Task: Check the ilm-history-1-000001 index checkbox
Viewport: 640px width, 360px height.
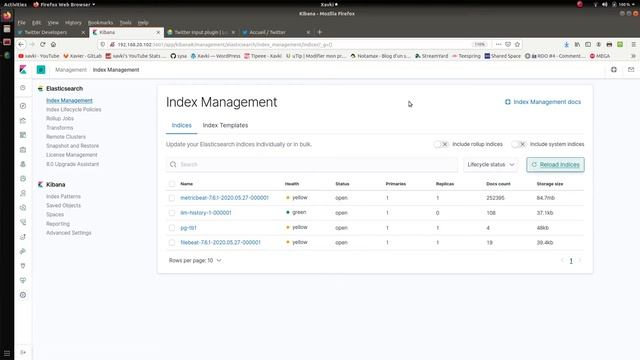Action: pyautogui.click(x=172, y=213)
